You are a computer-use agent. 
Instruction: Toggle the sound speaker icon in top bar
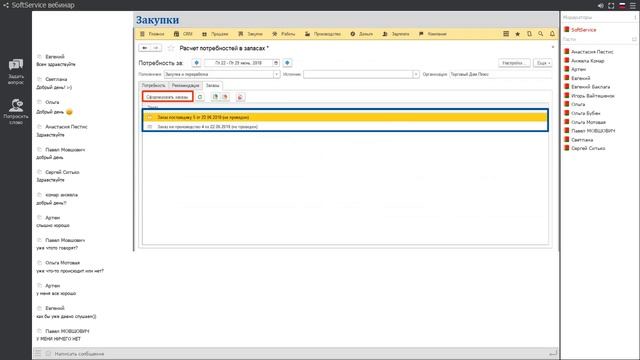point(600,5)
